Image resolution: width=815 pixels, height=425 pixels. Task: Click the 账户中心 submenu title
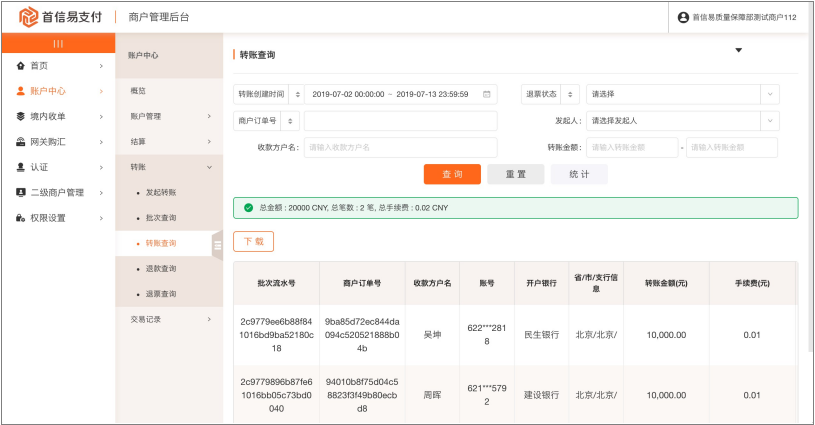pos(143,55)
